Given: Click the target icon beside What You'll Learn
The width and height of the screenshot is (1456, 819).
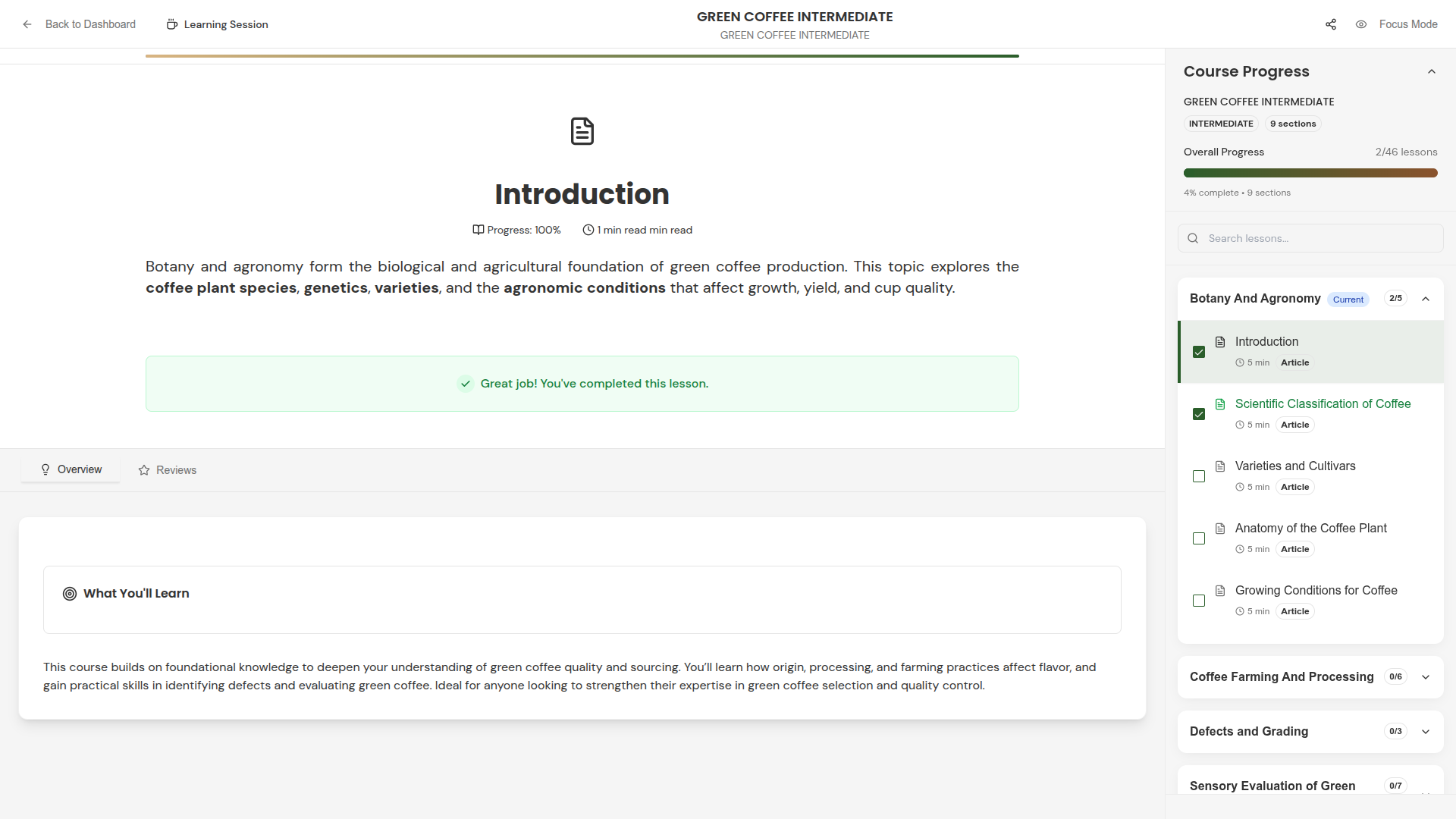Looking at the screenshot, I should [70, 594].
